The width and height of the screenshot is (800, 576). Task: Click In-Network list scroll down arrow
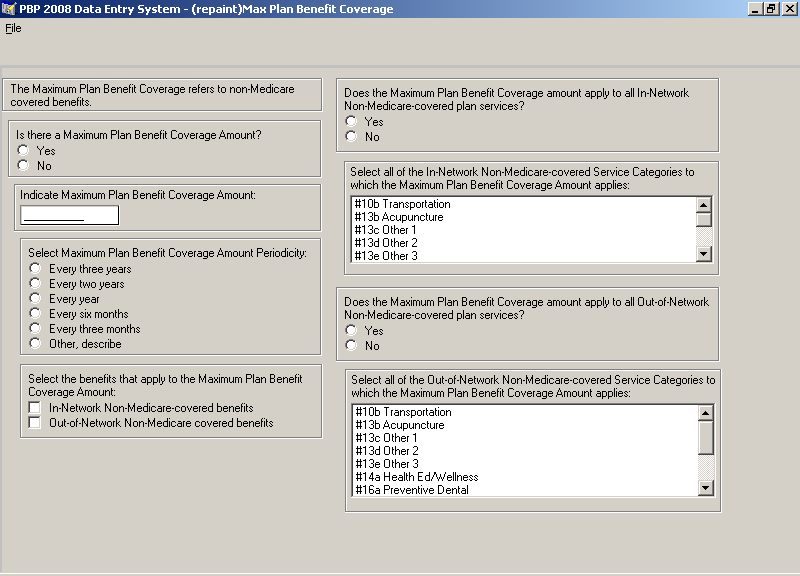tap(704, 254)
